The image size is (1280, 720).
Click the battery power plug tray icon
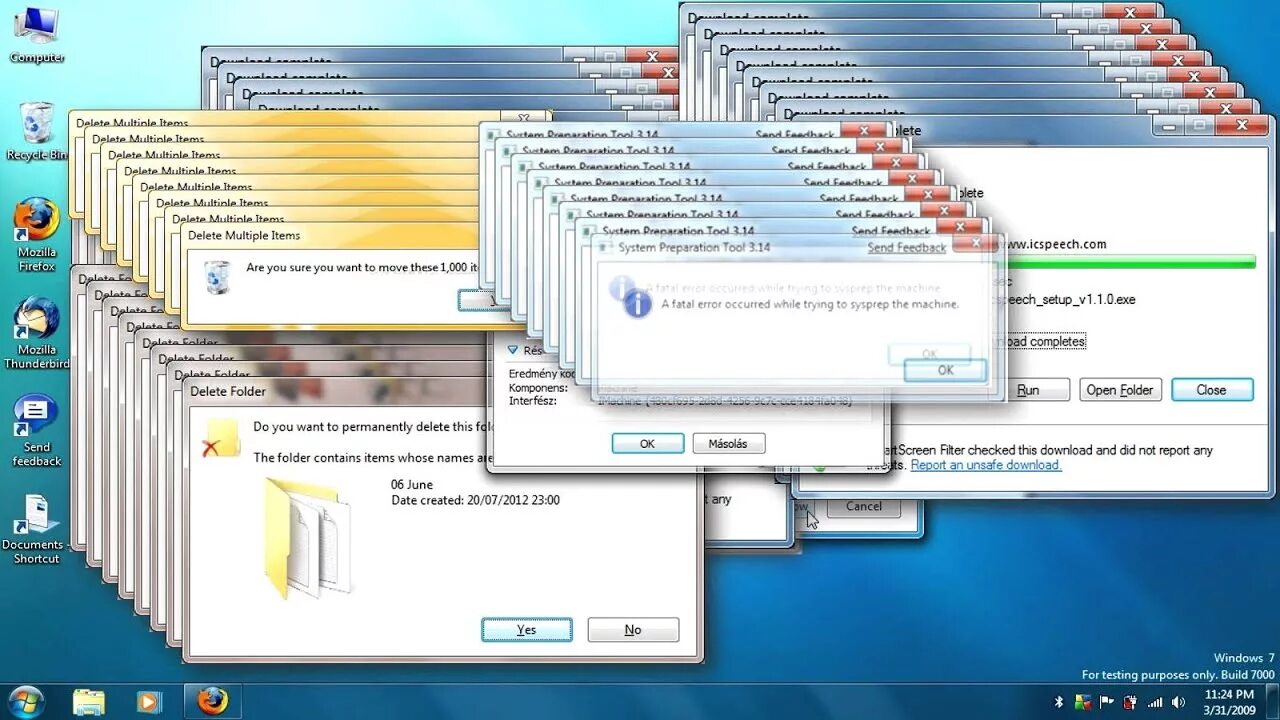coord(1131,702)
